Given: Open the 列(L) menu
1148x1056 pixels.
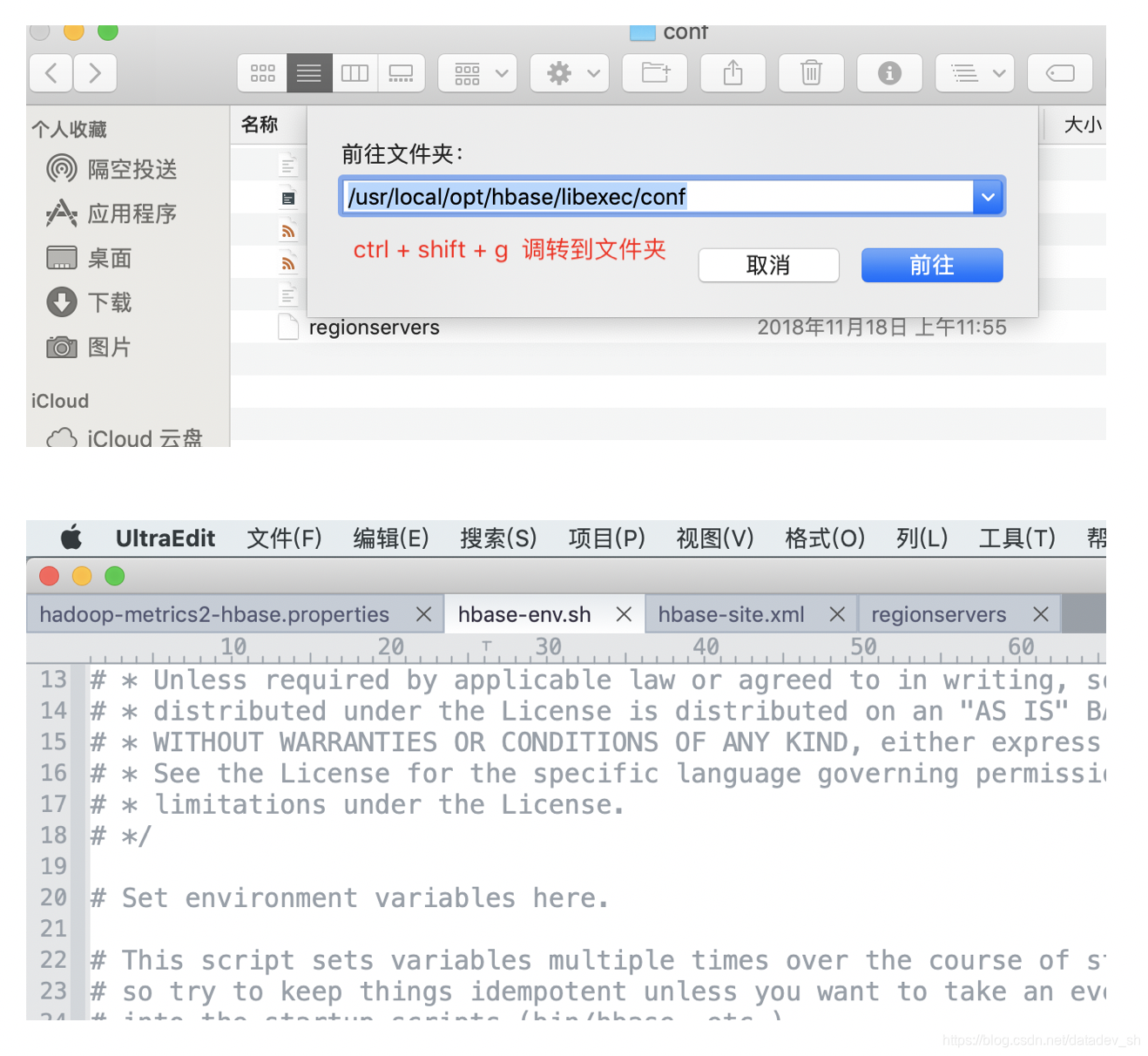Looking at the screenshot, I should pos(922,538).
